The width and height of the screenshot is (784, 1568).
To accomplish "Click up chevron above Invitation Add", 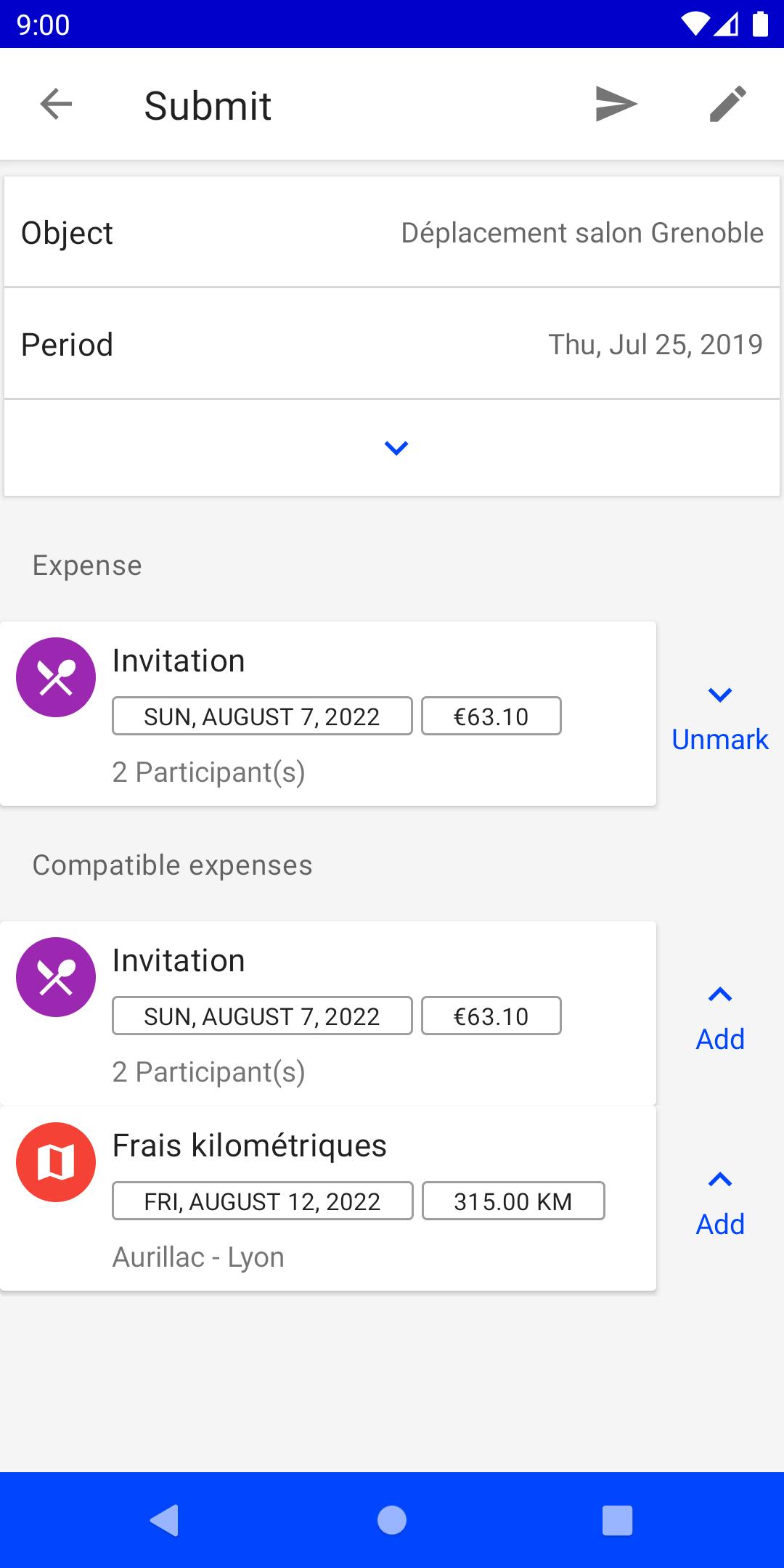I will tap(720, 995).
